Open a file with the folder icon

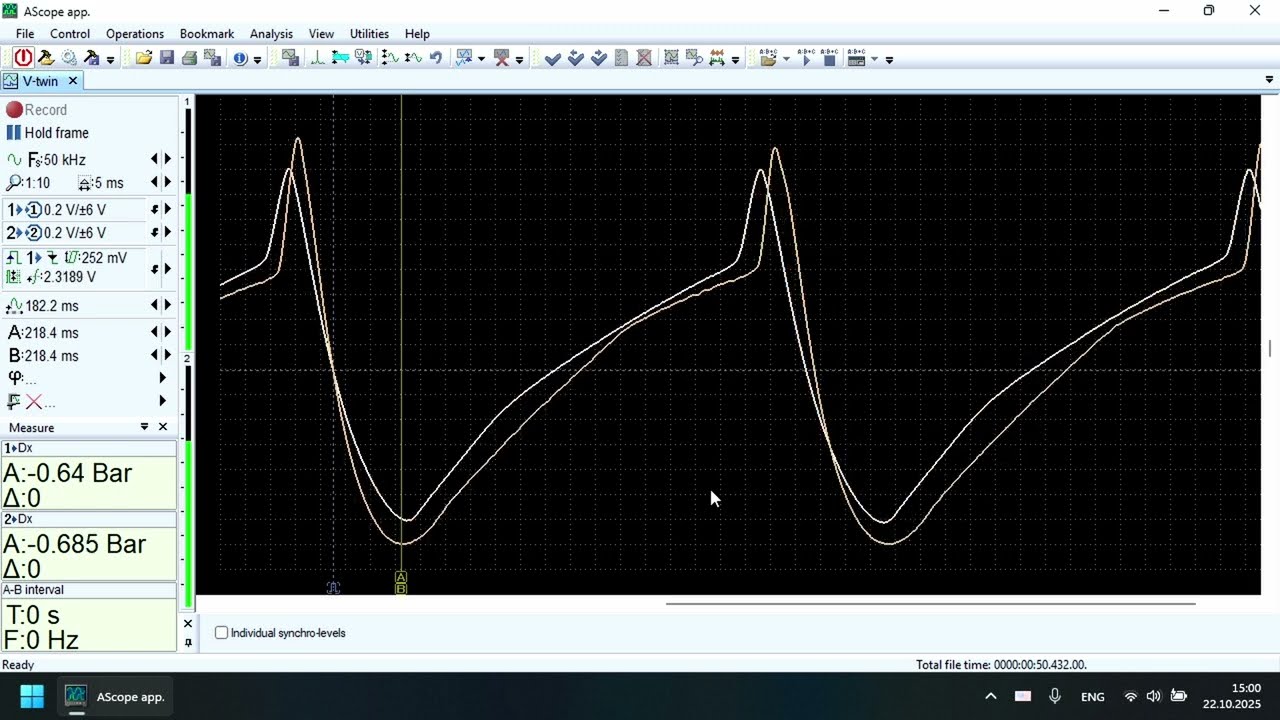pyautogui.click(x=144, y=58)
